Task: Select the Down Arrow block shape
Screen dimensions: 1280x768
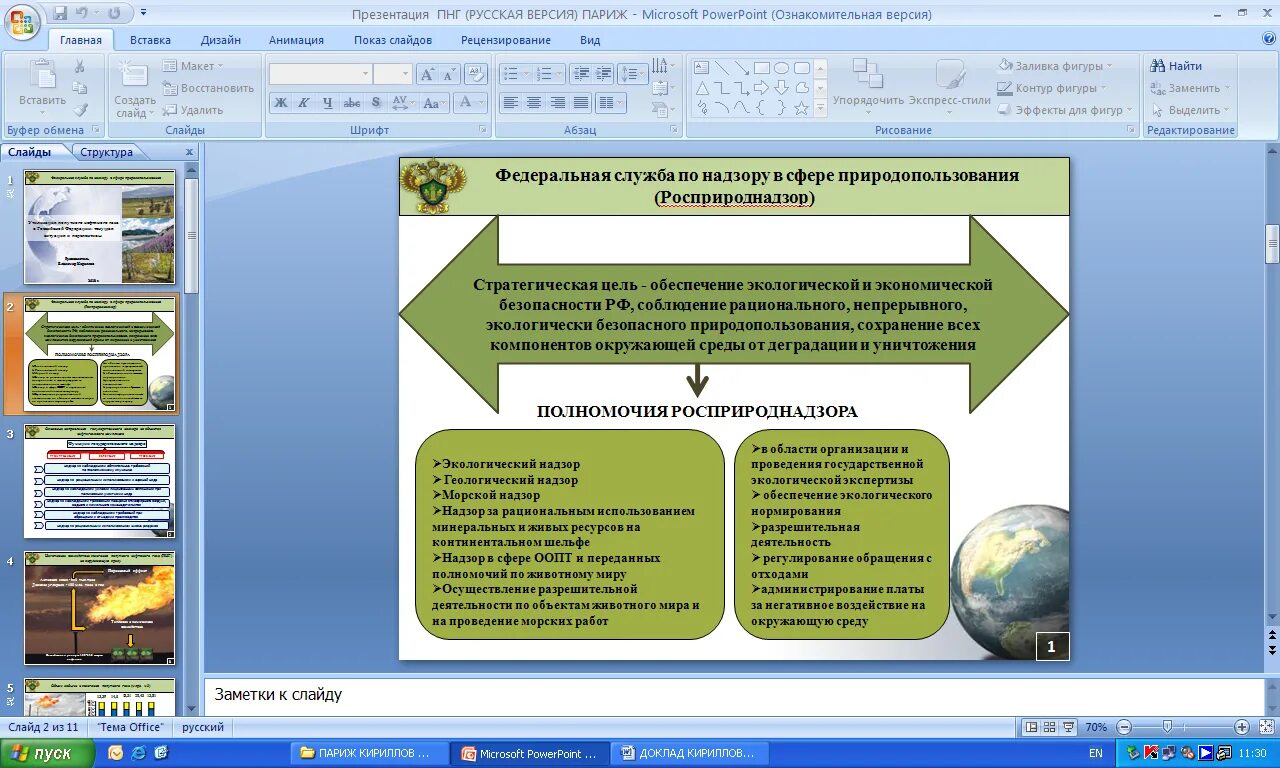Action: tap(781, 88)
